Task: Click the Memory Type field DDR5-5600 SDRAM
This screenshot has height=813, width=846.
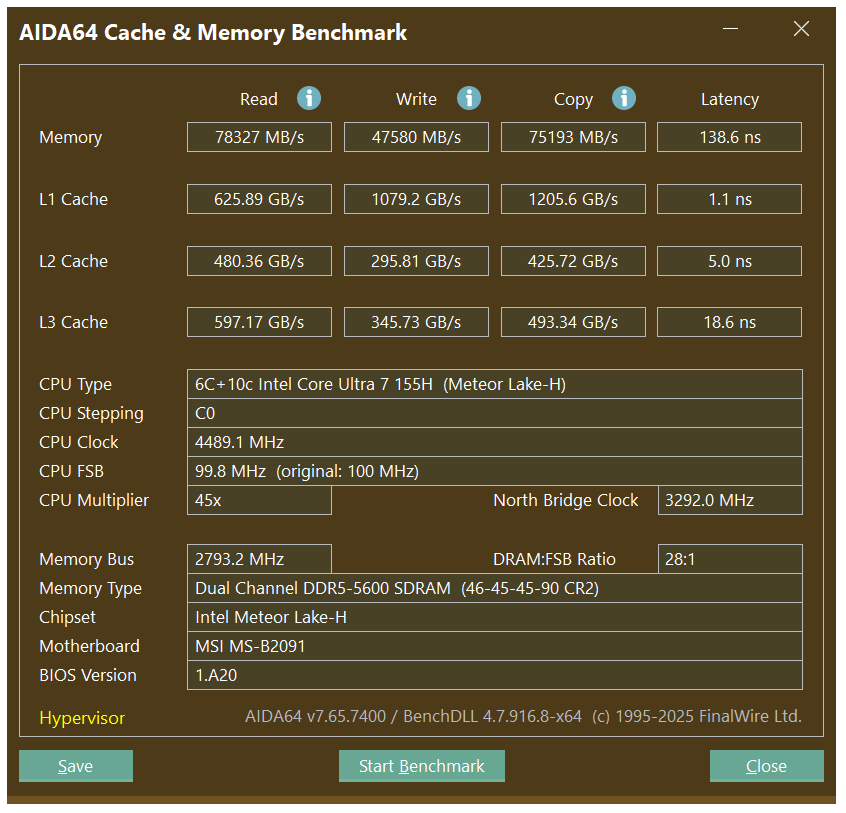Action: tap(495, 588)
